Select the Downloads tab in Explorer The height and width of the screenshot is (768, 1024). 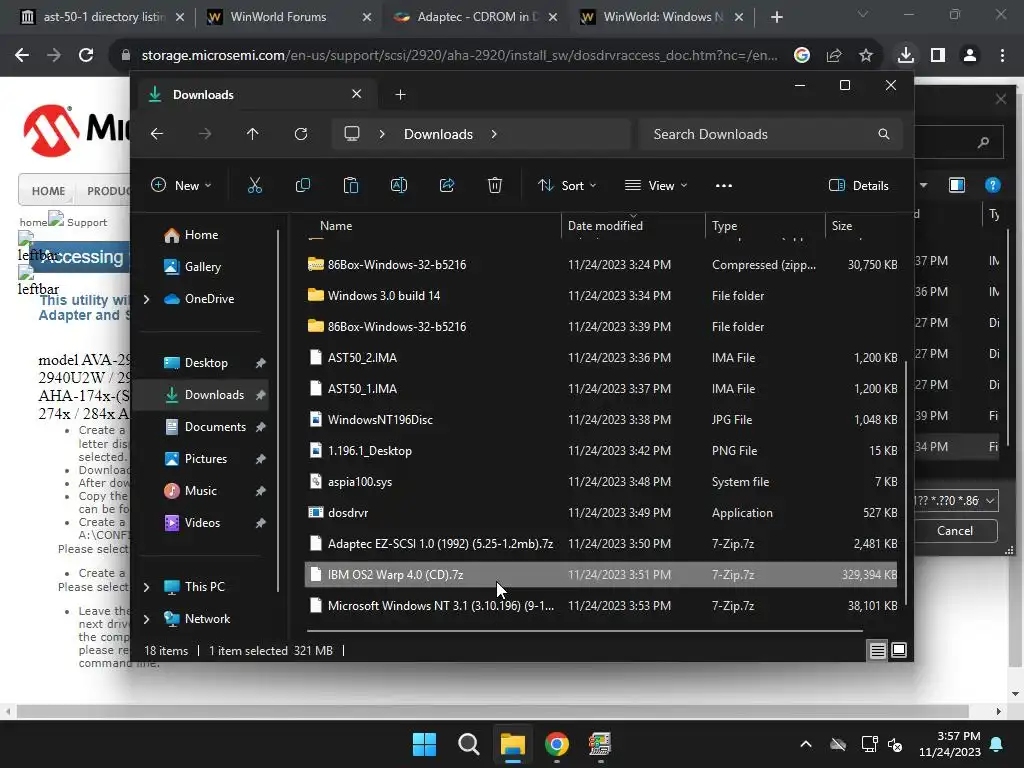pos(255,95)
